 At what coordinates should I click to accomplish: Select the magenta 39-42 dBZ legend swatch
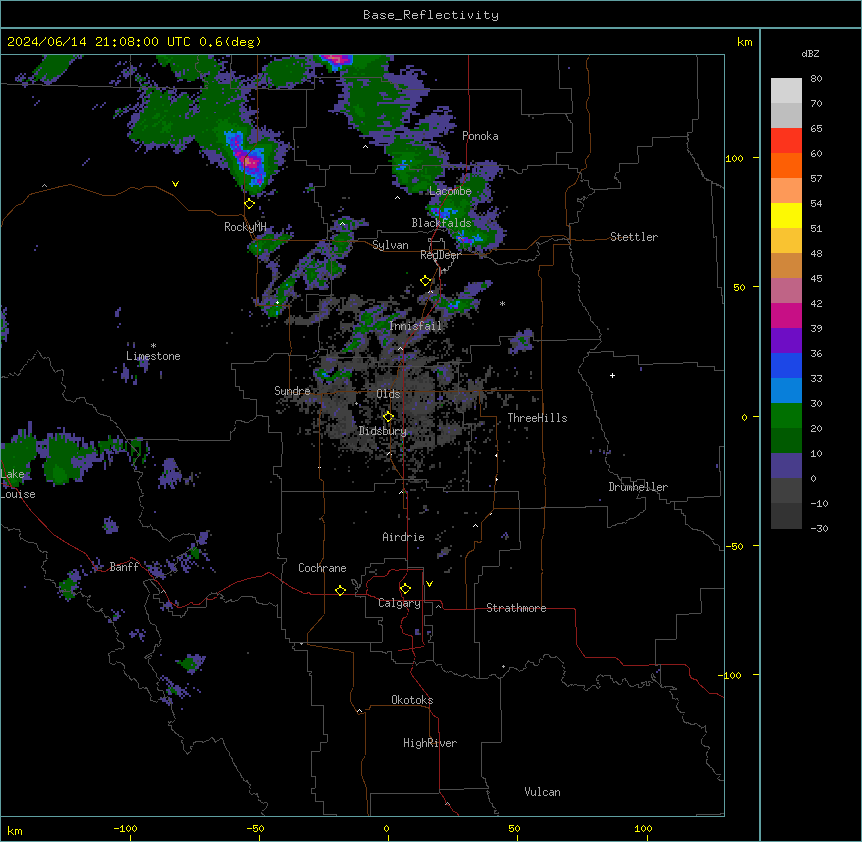pos(786,315)
